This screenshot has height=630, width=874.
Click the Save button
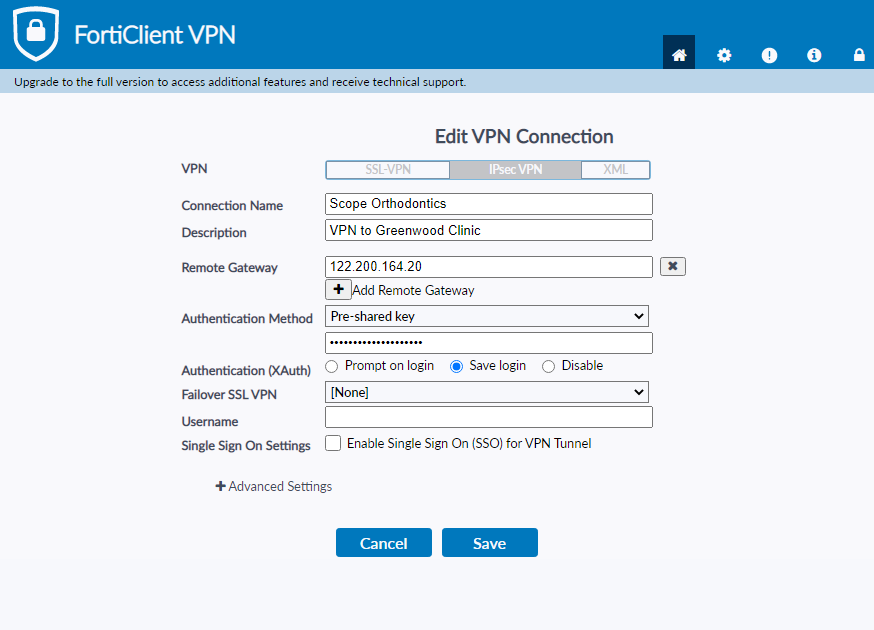(489, 542)
